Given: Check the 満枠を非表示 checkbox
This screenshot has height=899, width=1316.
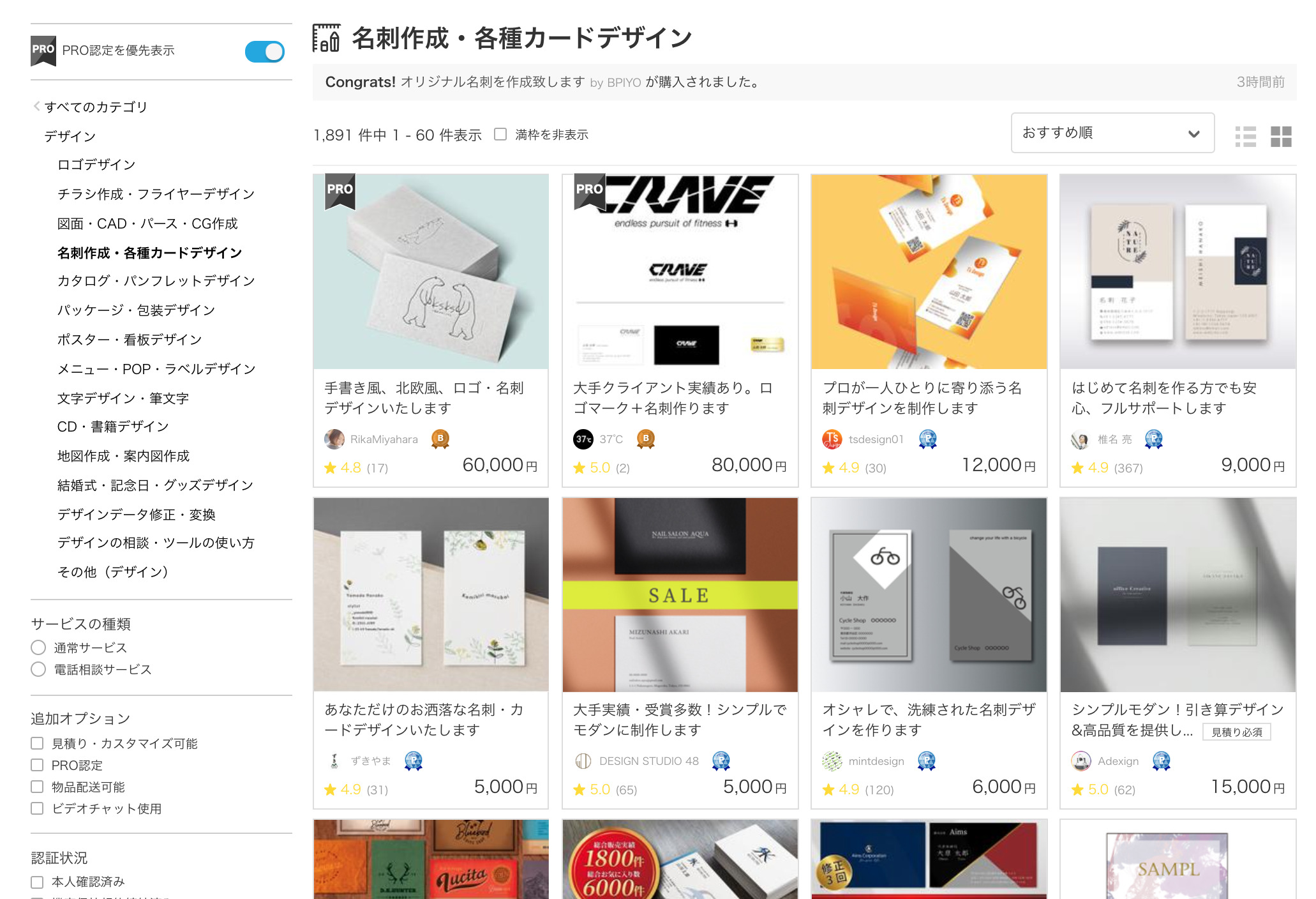Looking at the screenshot, I should point(501,134).
